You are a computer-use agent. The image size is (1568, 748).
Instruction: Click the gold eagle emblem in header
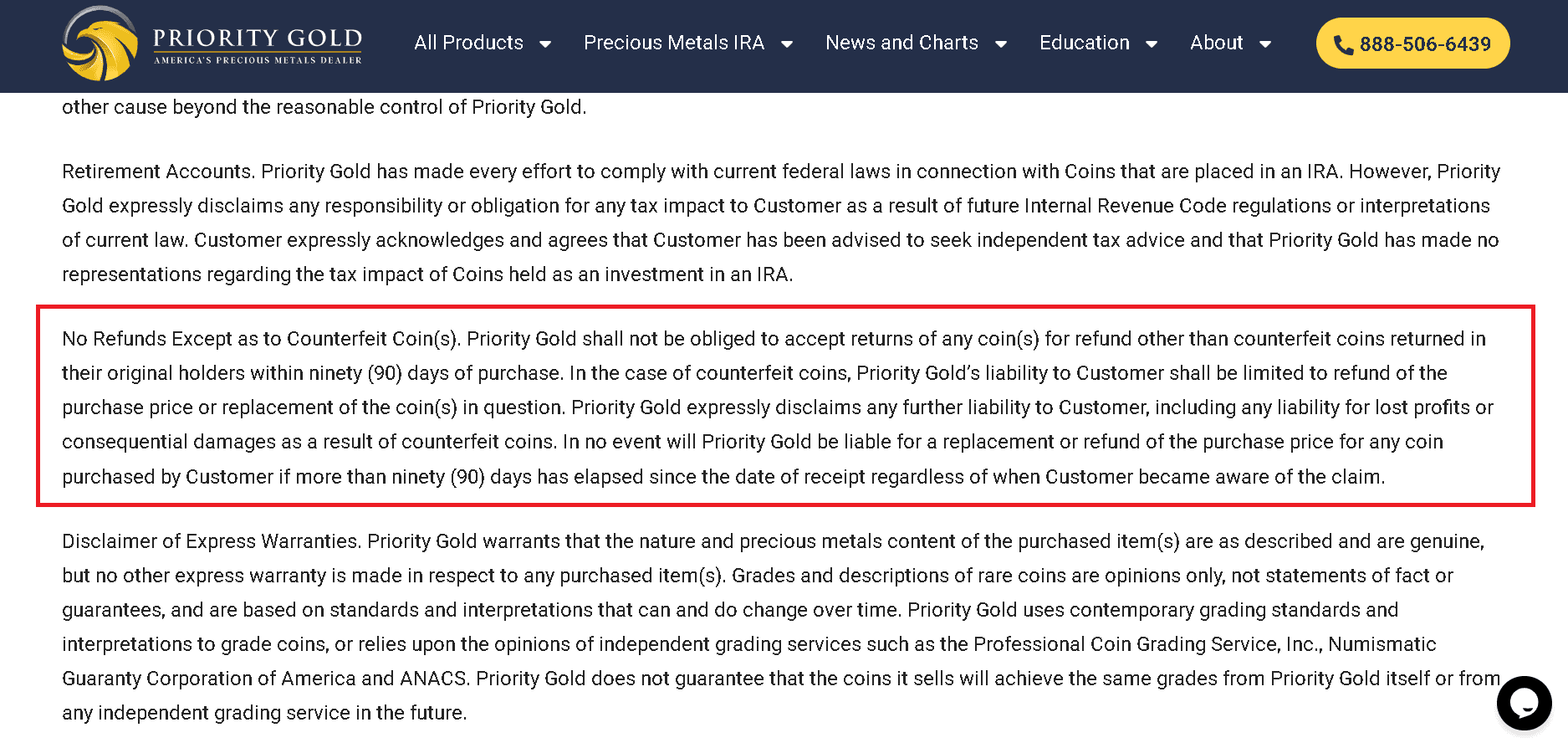click(x=100, y=44)
